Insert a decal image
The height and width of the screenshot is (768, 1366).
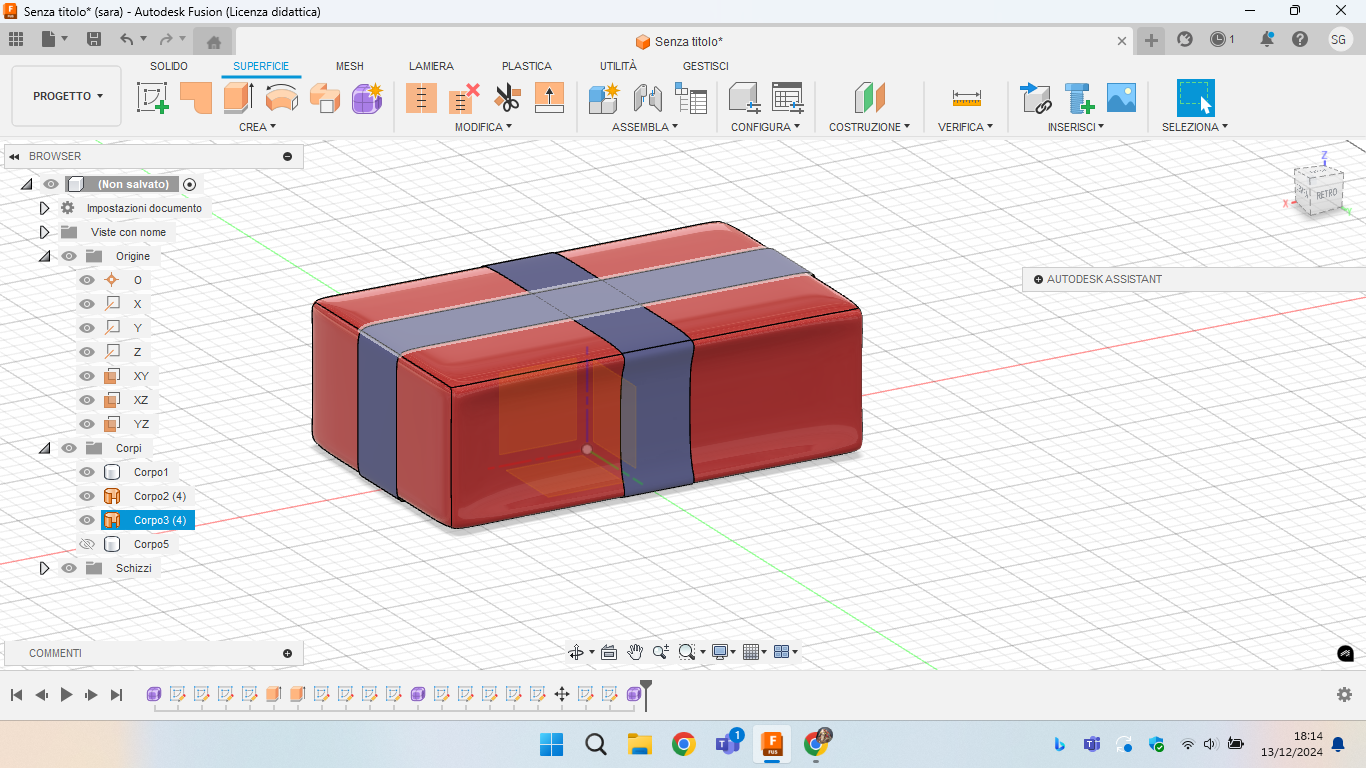1121,98
